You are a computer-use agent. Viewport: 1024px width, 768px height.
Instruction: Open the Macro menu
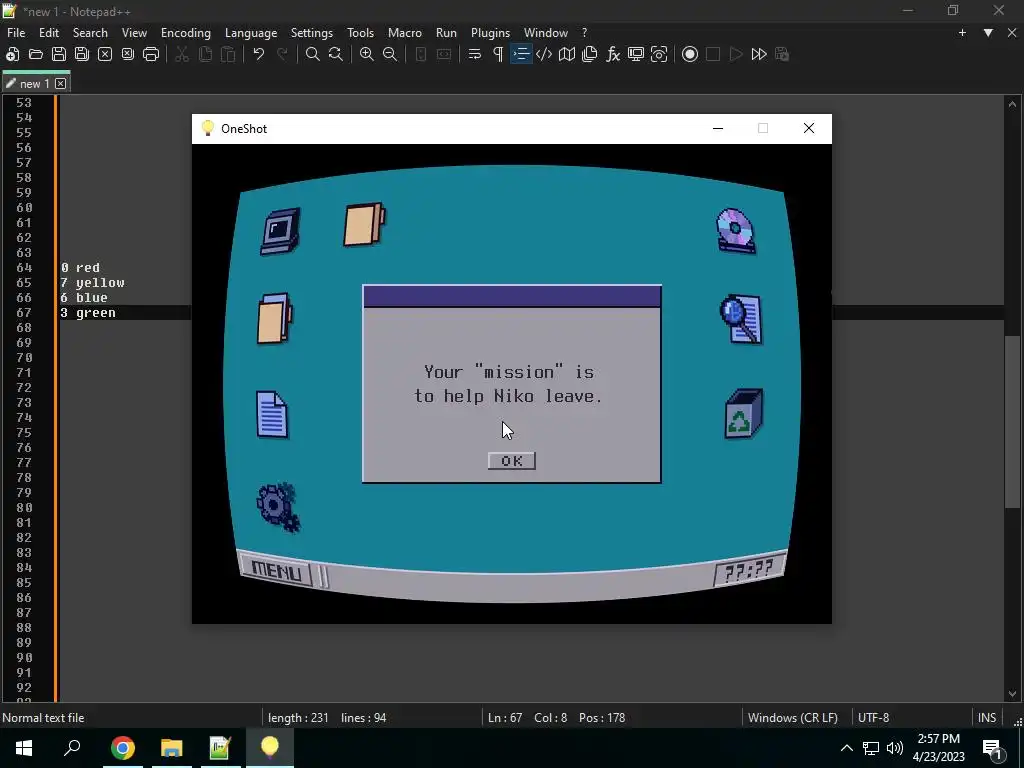point(405,33)
